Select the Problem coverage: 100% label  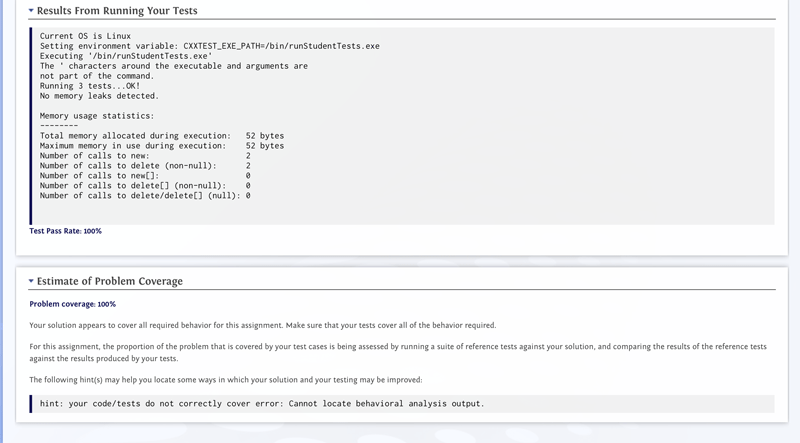coord(72,304)
